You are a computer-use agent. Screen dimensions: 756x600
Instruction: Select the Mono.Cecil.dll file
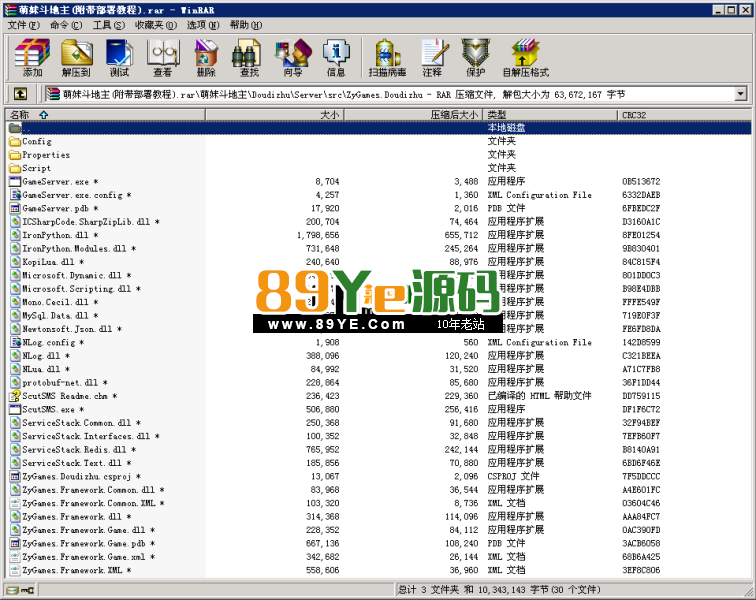pyautogui.click(x=378, y=302)
